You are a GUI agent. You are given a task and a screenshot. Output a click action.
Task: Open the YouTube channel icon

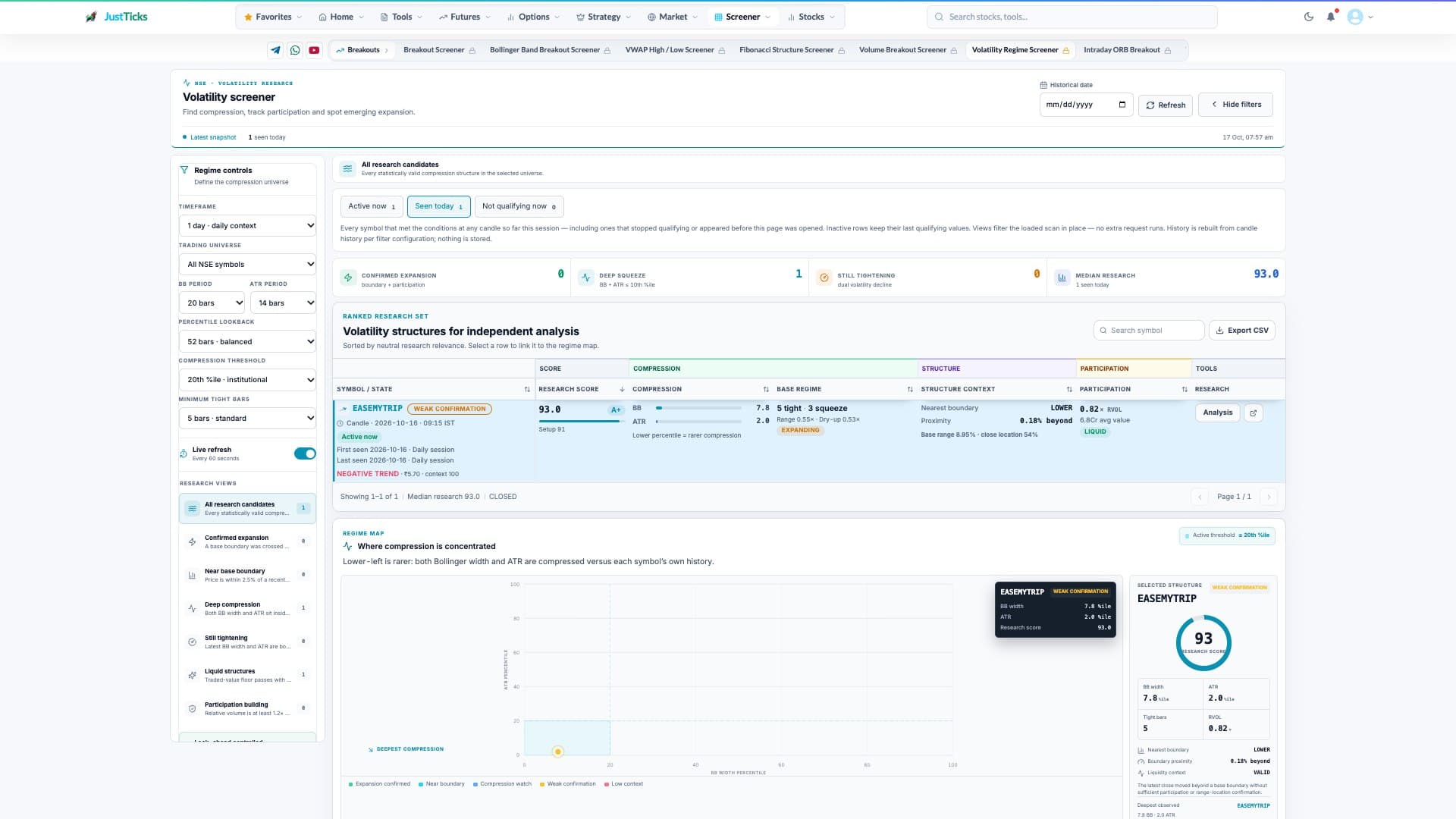click(314, 50)
